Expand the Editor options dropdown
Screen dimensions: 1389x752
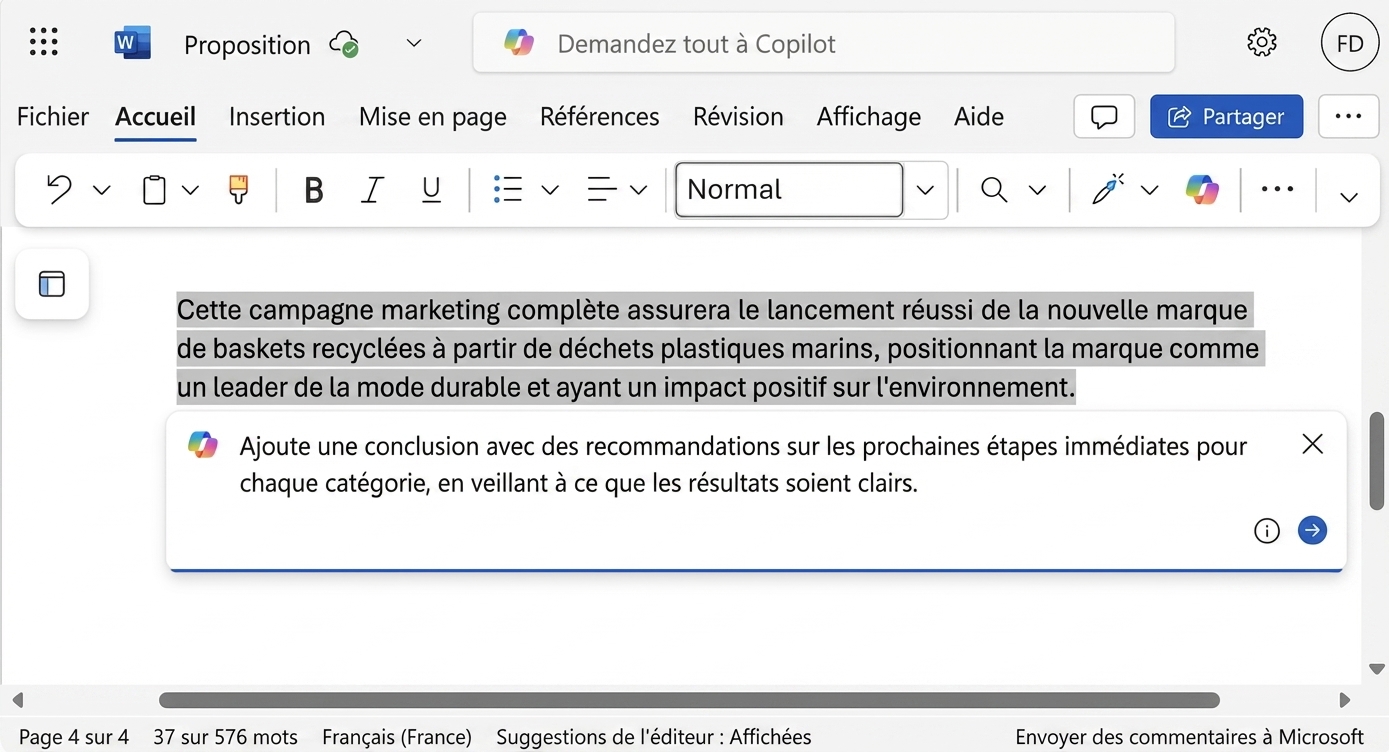coord(1149,190)
